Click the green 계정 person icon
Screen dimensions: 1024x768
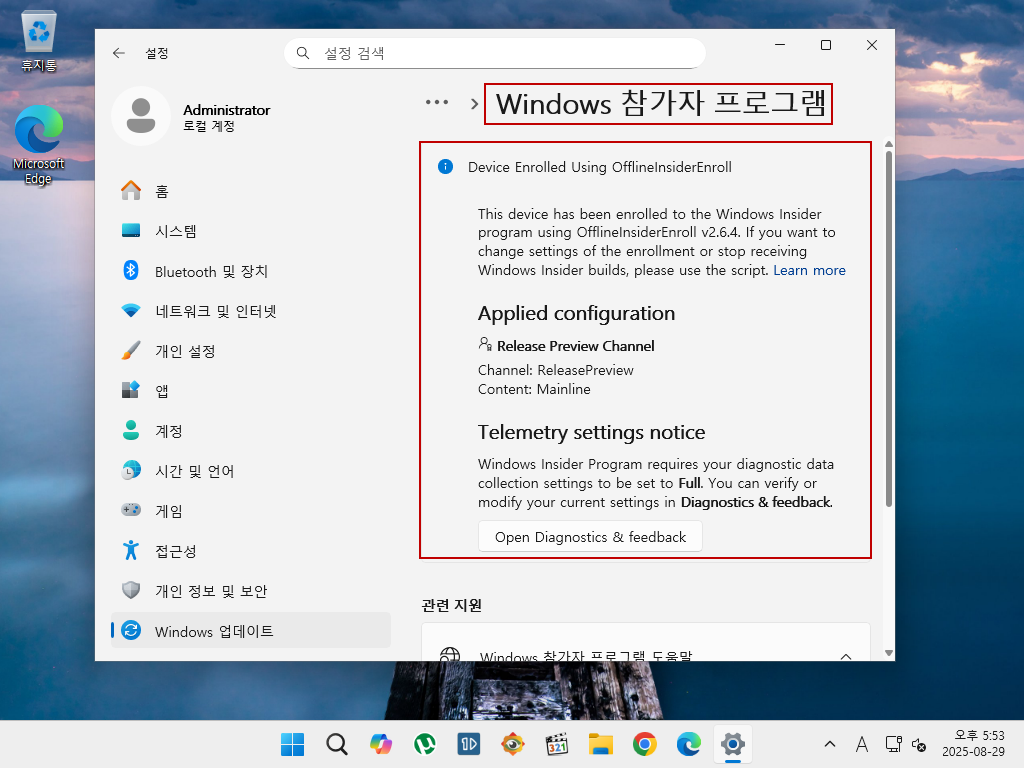coord(131,430)
